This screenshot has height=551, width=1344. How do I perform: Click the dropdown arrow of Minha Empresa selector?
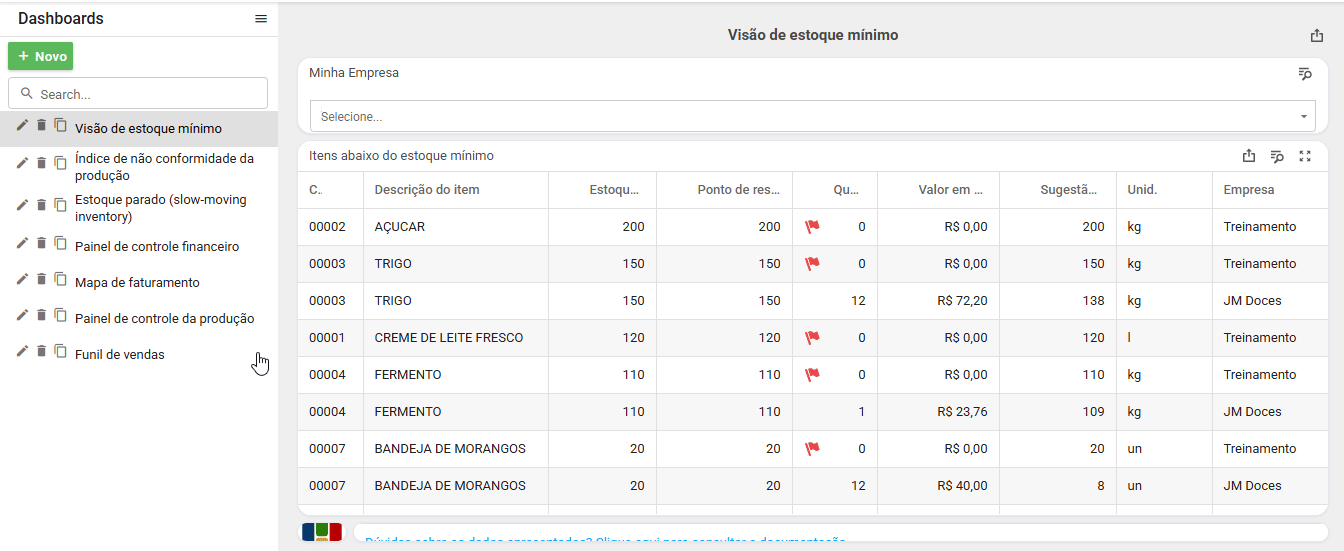click(x=1304, y=117)
